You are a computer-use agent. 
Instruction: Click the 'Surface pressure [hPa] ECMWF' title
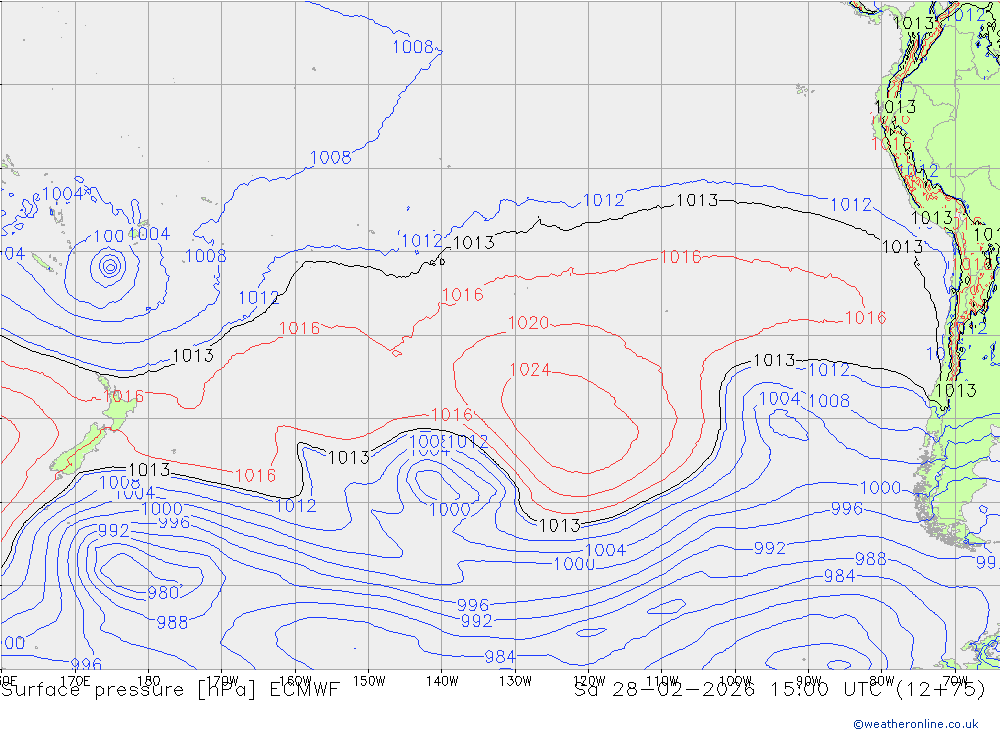pos(170,690)
